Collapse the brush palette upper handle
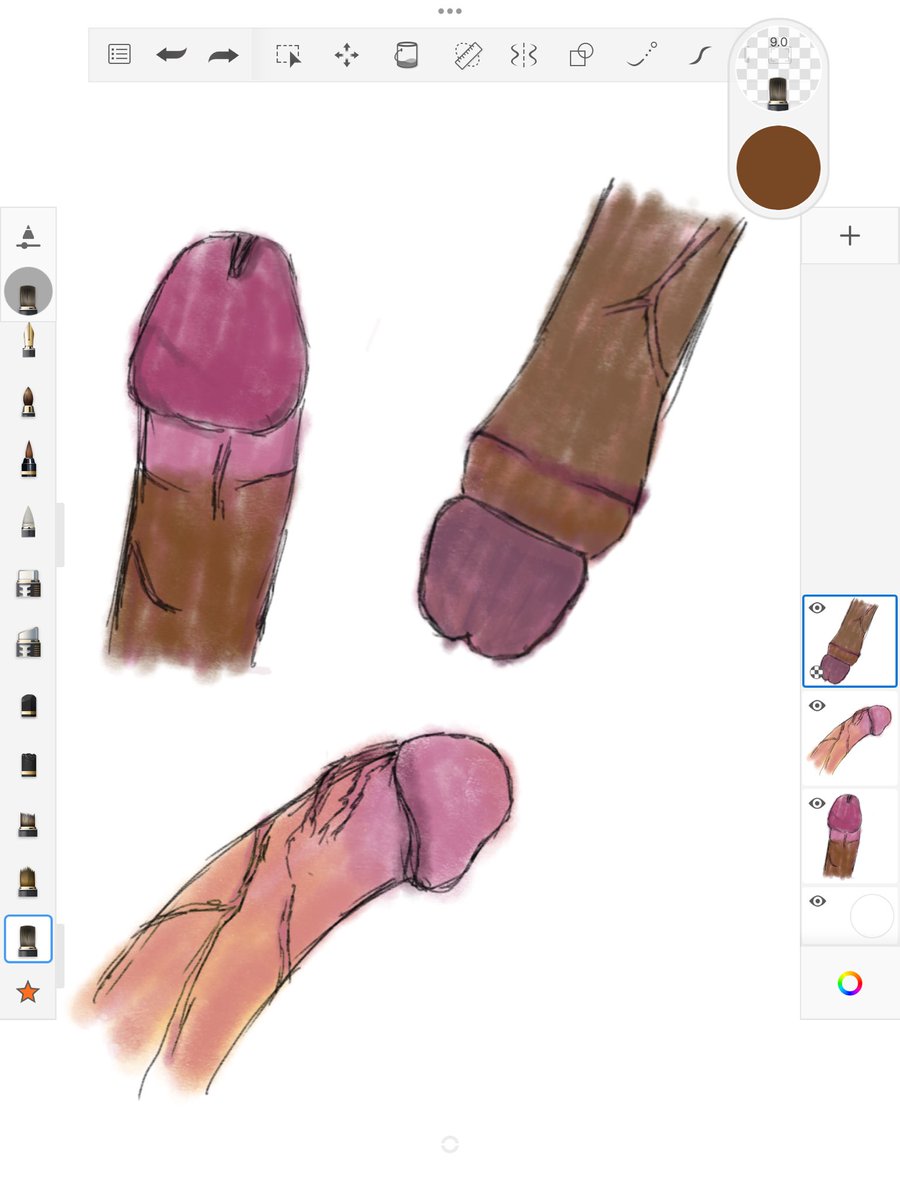 tap(60, 535)
